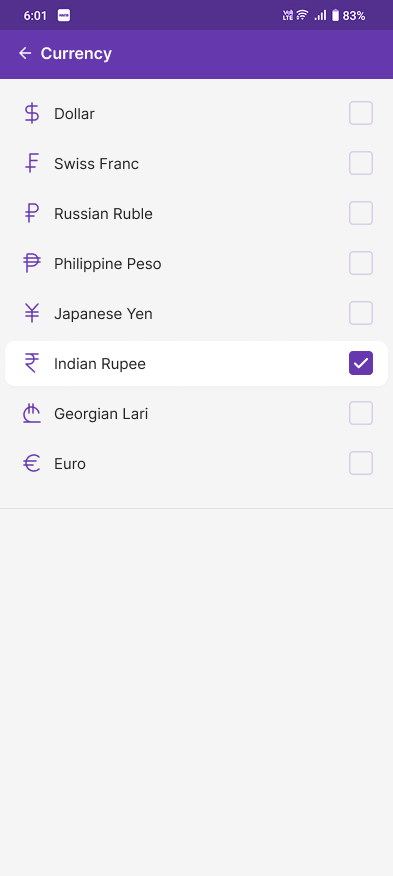Tick the Georgian Lari checkbox

361,413
